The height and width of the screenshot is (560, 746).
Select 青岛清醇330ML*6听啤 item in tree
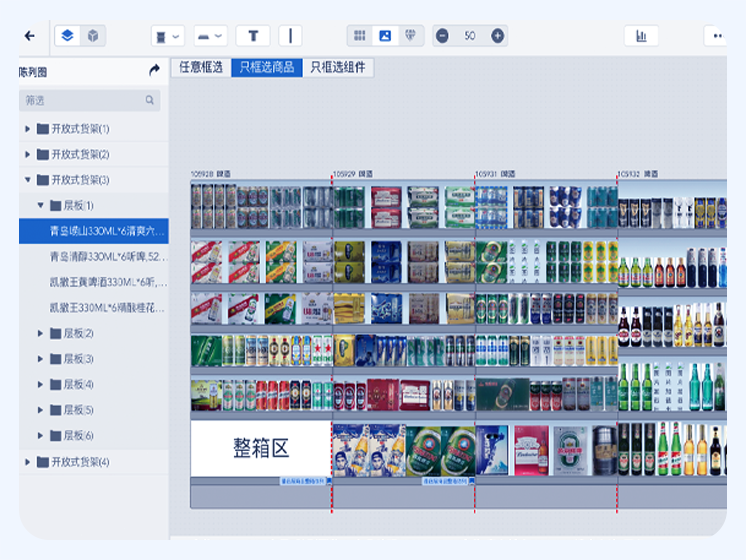point(108,257)
